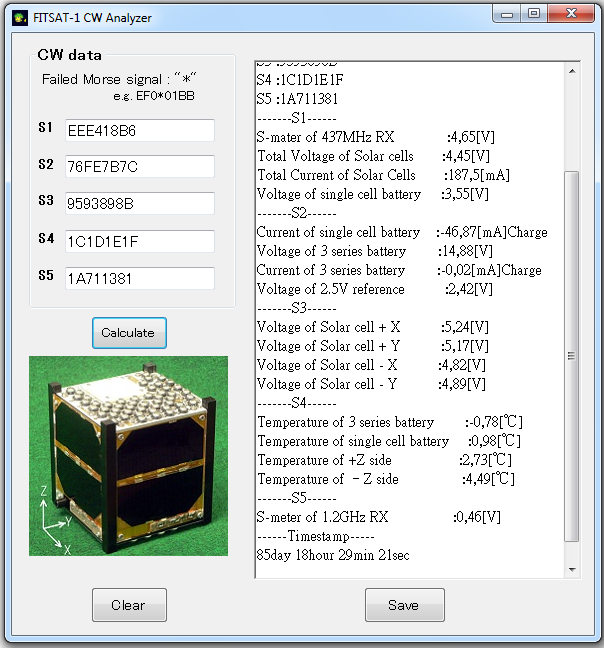Click 'Voltage of Solar cell + X' line
This screenshot has width=604, height=648.
(x=372, y=327)
